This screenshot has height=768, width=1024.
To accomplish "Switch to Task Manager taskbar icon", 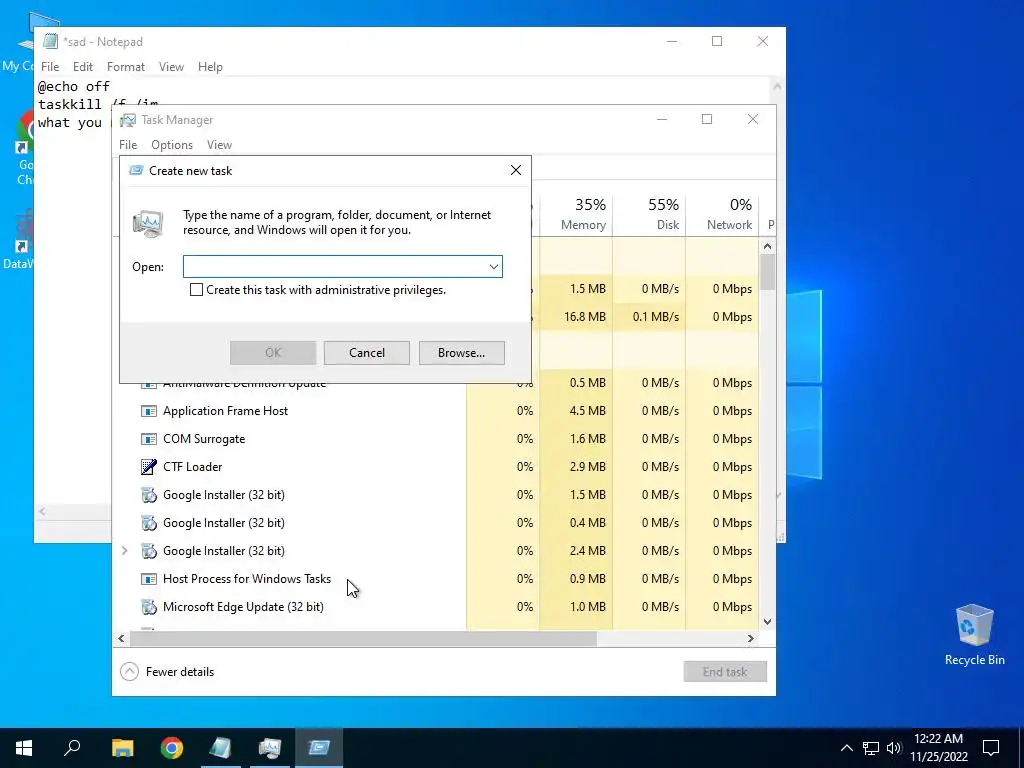I will 270,748.
